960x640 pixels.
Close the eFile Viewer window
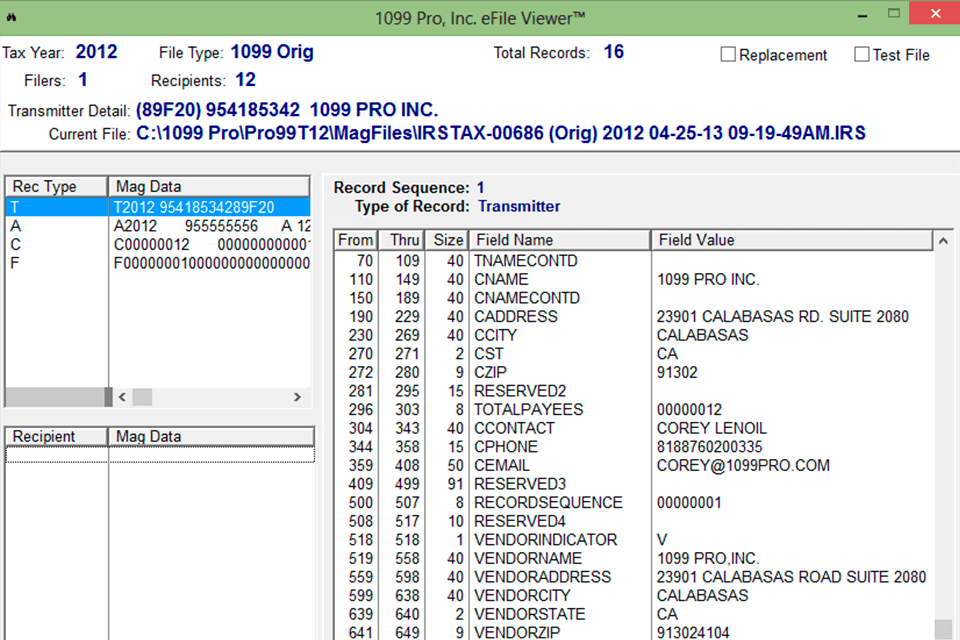(x=935, y=13)
